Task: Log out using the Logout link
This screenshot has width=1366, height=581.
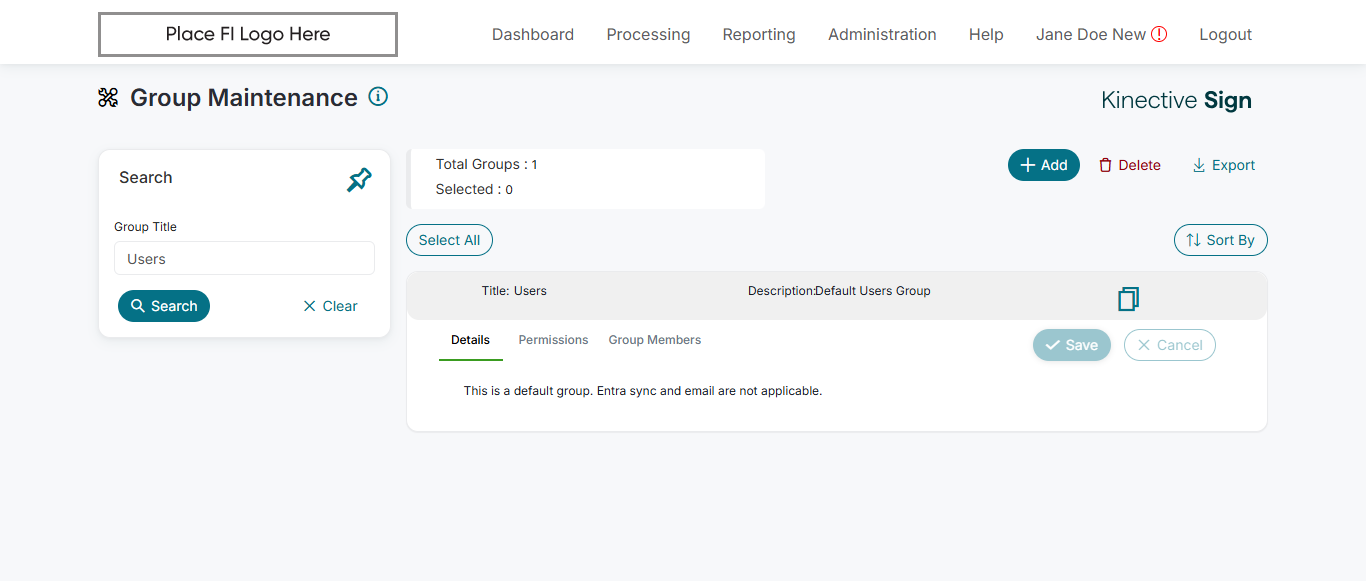Action: click(1225, 34)
